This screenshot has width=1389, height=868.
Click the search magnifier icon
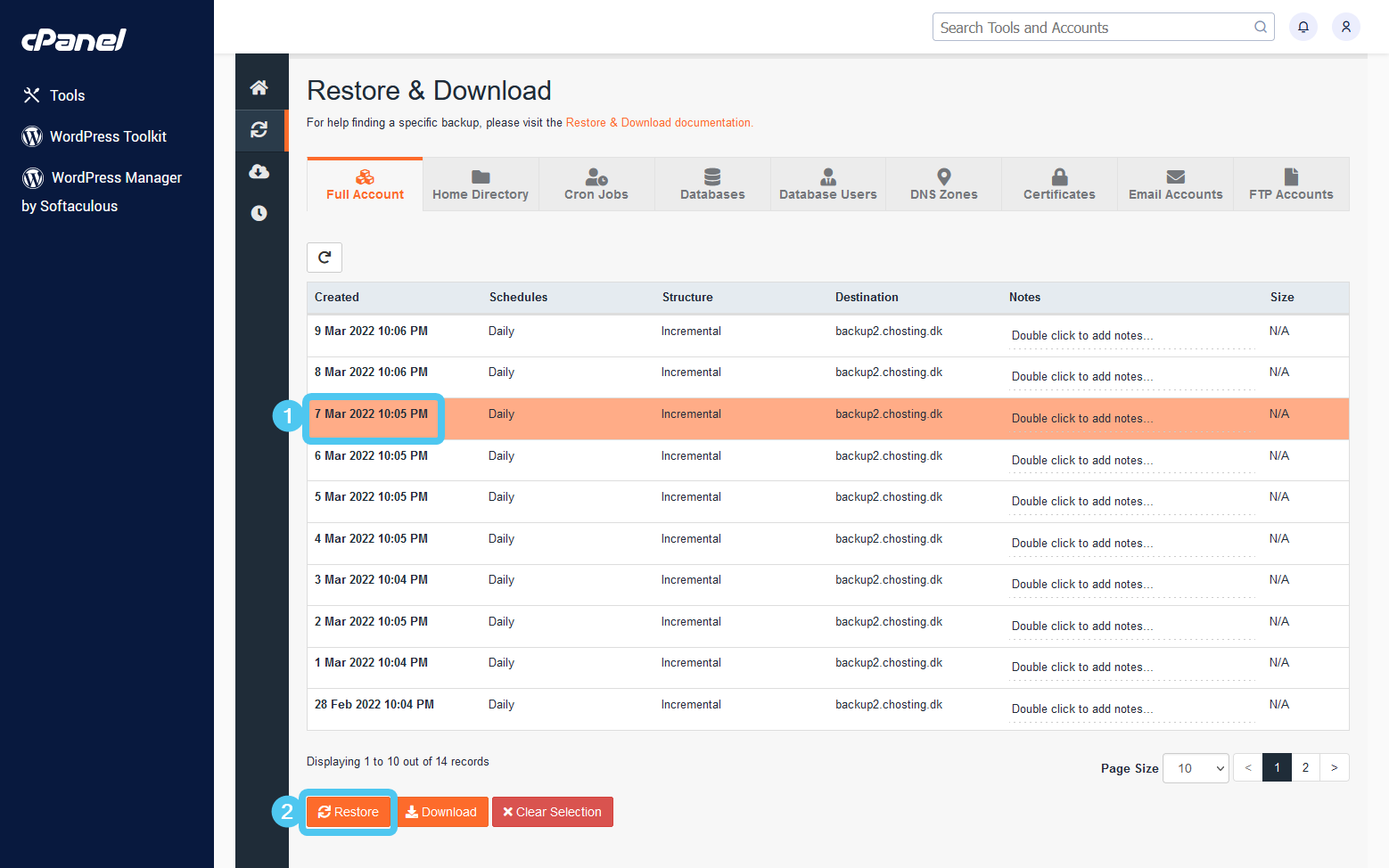[x=1261, y=27]
